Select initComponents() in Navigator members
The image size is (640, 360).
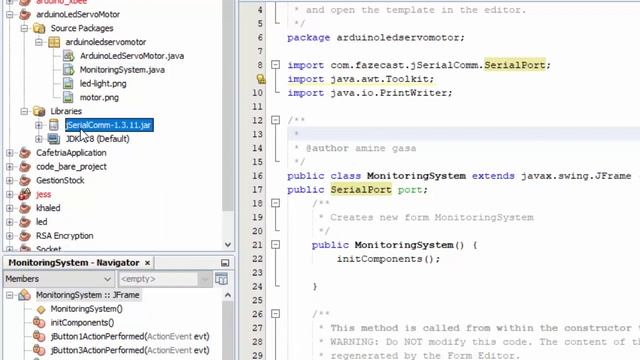coord(82,322)
